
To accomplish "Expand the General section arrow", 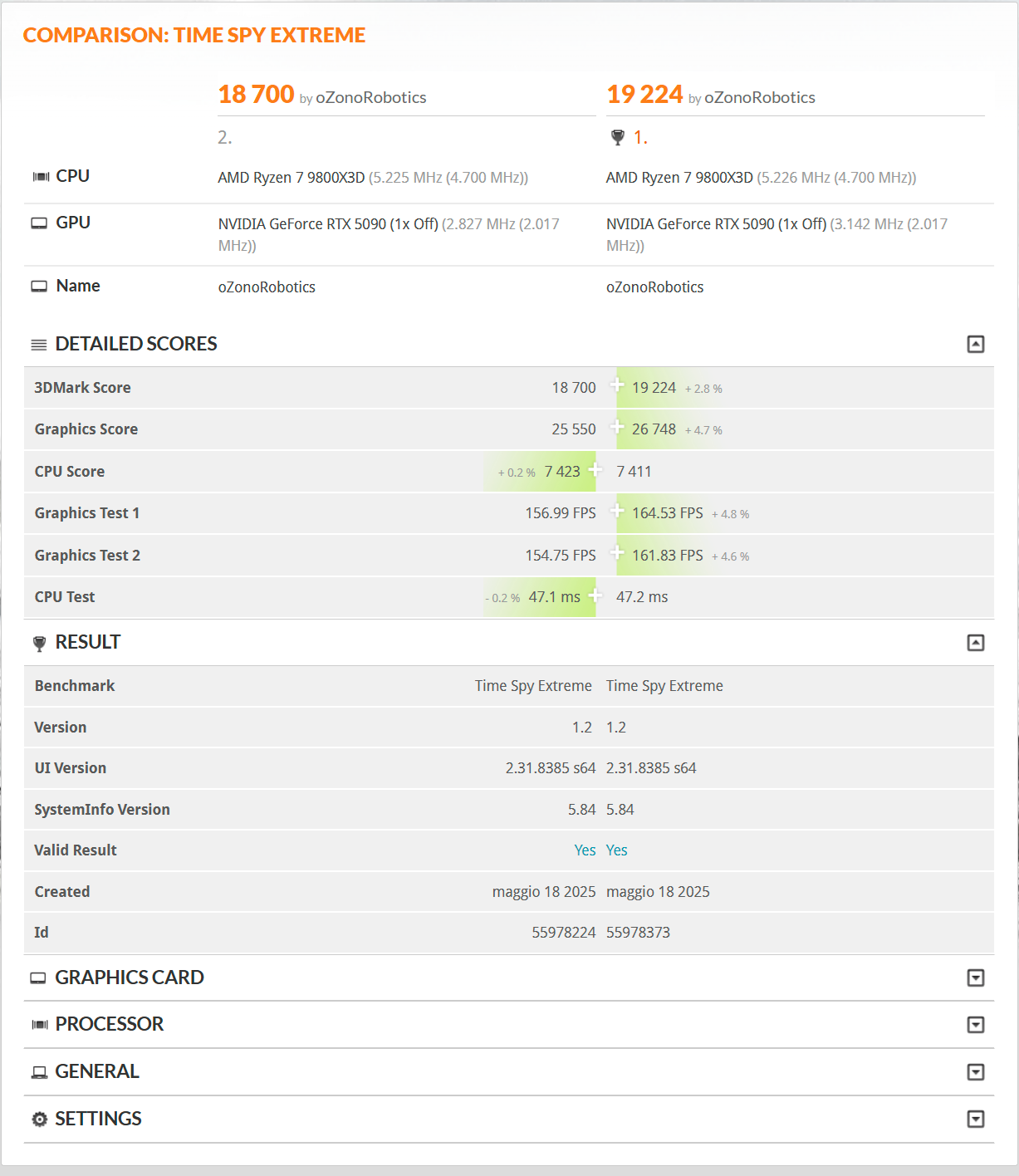I will (x=976, y=1072).
